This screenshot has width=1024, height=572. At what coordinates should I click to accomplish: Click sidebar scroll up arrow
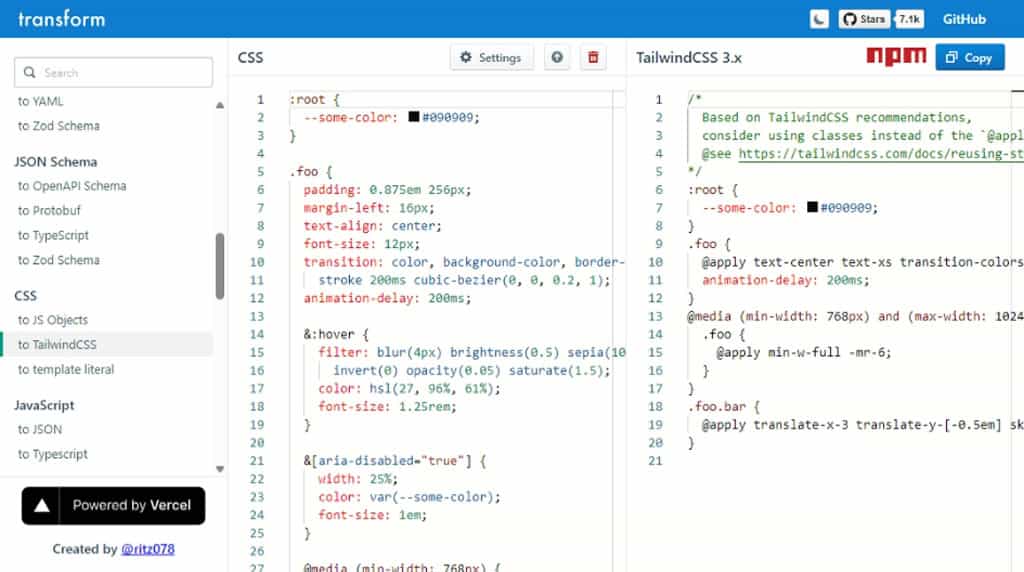(220, 105)
